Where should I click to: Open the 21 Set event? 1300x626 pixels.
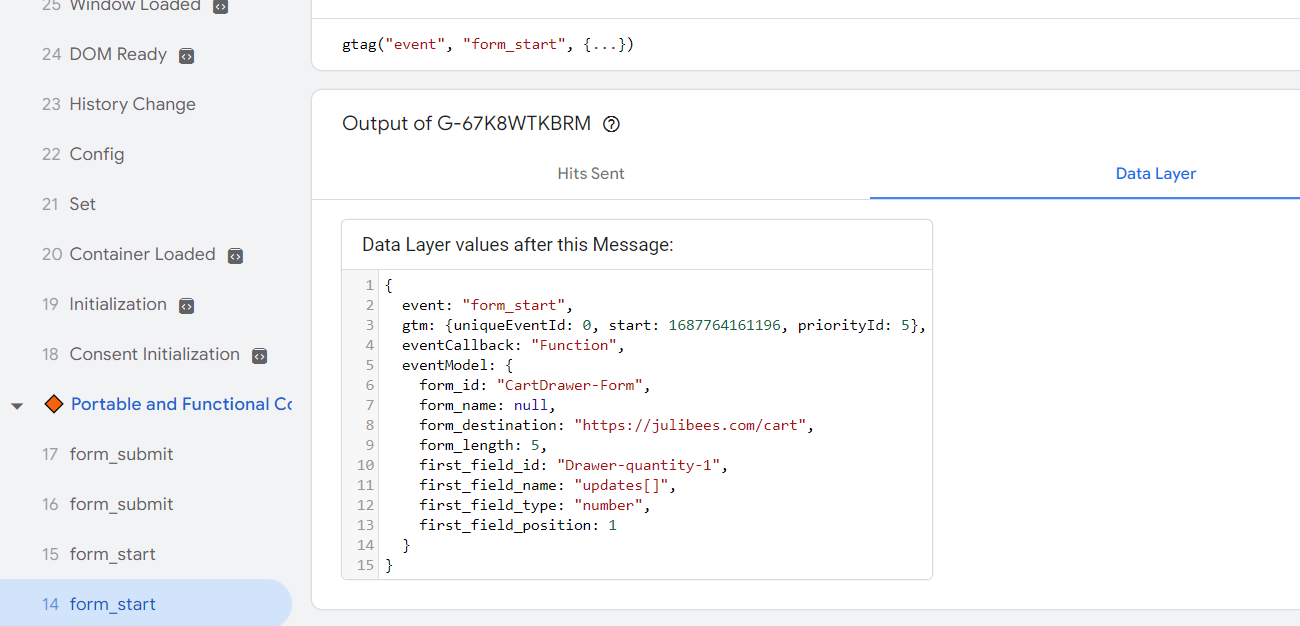[x=82, y=204]
